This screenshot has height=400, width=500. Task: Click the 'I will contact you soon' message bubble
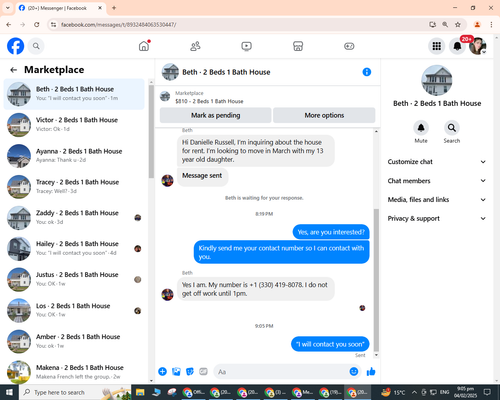(330, 344)
